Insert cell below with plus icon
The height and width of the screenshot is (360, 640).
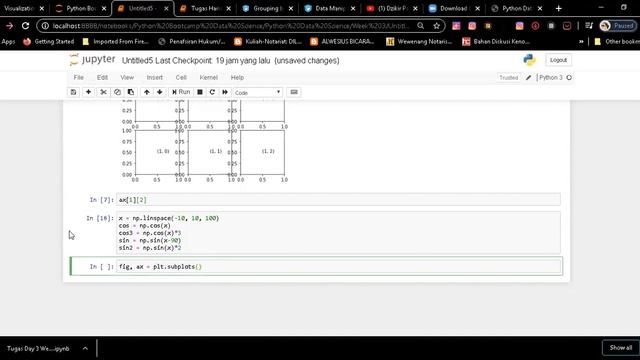[x=88, y=92]
